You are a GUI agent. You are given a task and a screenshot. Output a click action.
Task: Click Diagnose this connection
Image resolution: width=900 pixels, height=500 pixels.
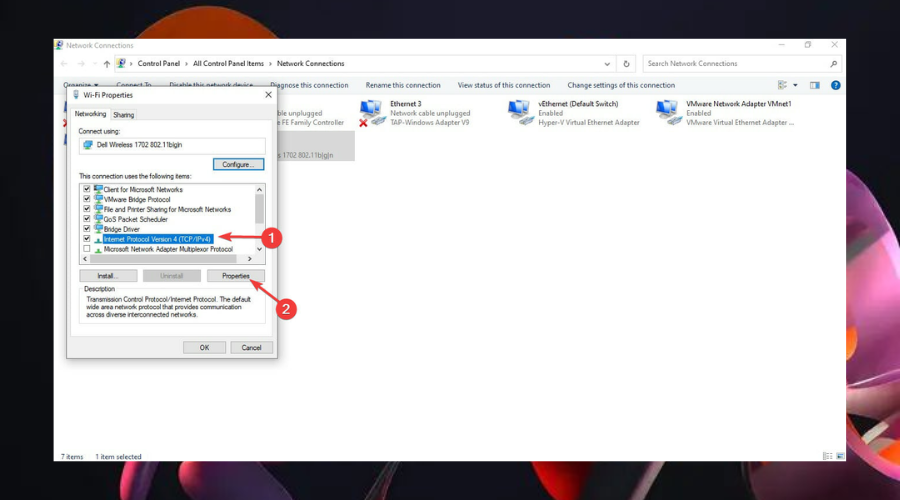[309, 85]
